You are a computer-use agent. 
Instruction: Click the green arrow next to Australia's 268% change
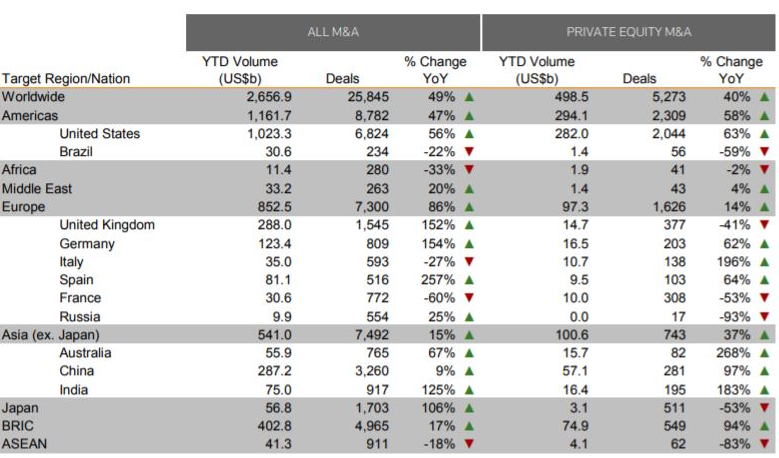click(x=765, y=353)
